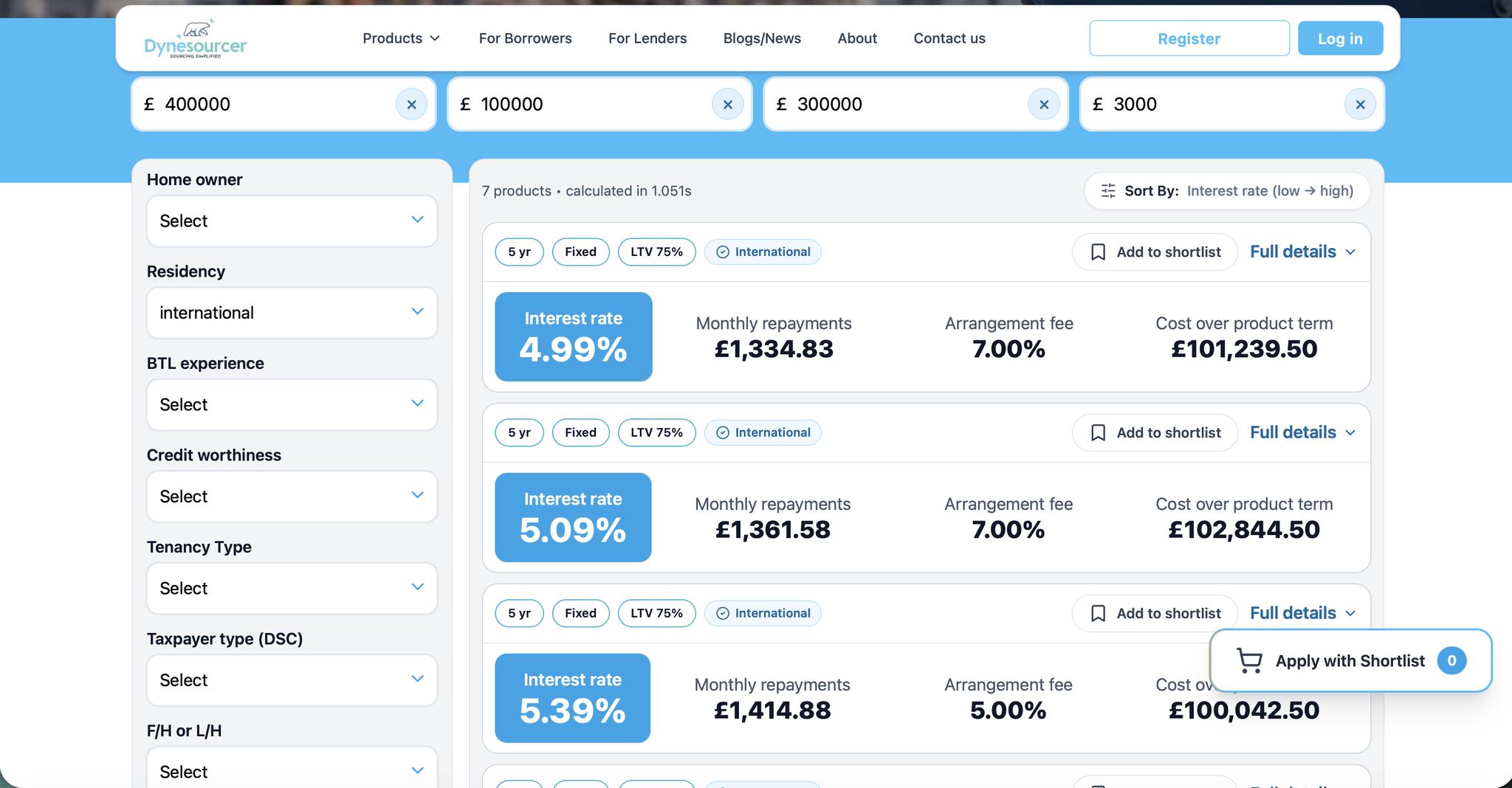
Task: Expand Full details for the 5.39% product
Action: pos(1303,613)
